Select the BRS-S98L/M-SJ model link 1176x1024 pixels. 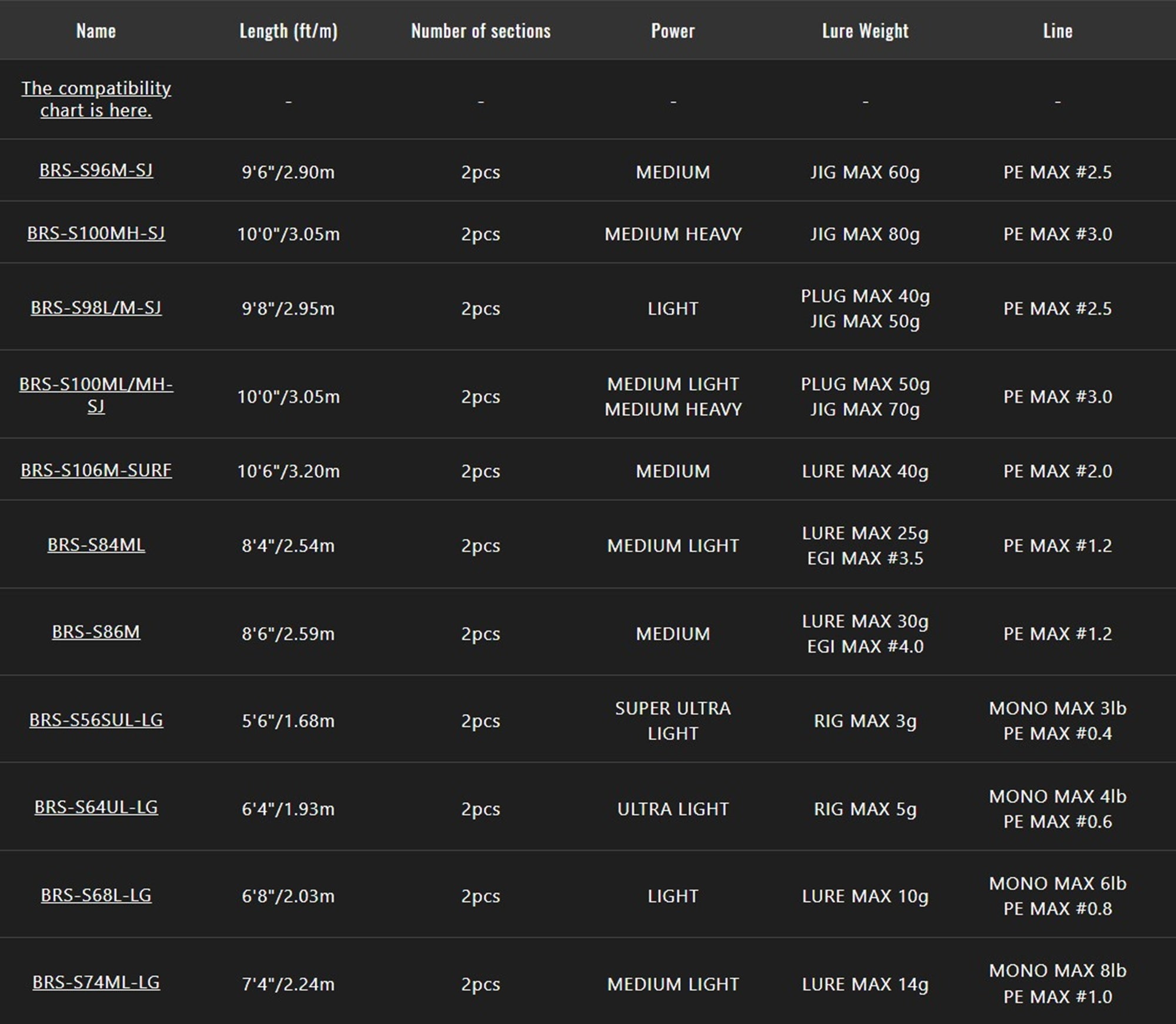tap(96, 308)
